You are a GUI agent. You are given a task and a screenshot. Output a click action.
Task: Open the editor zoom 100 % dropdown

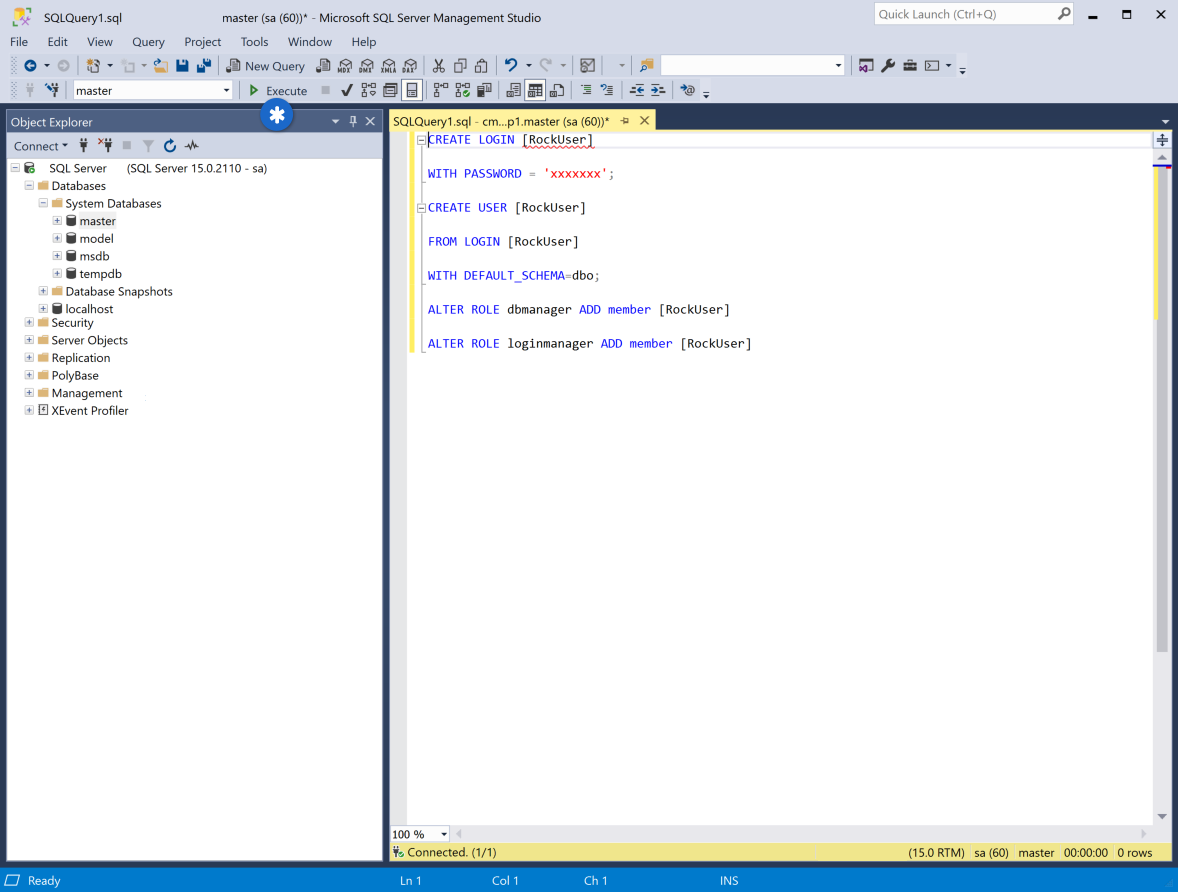click(444, 834)
